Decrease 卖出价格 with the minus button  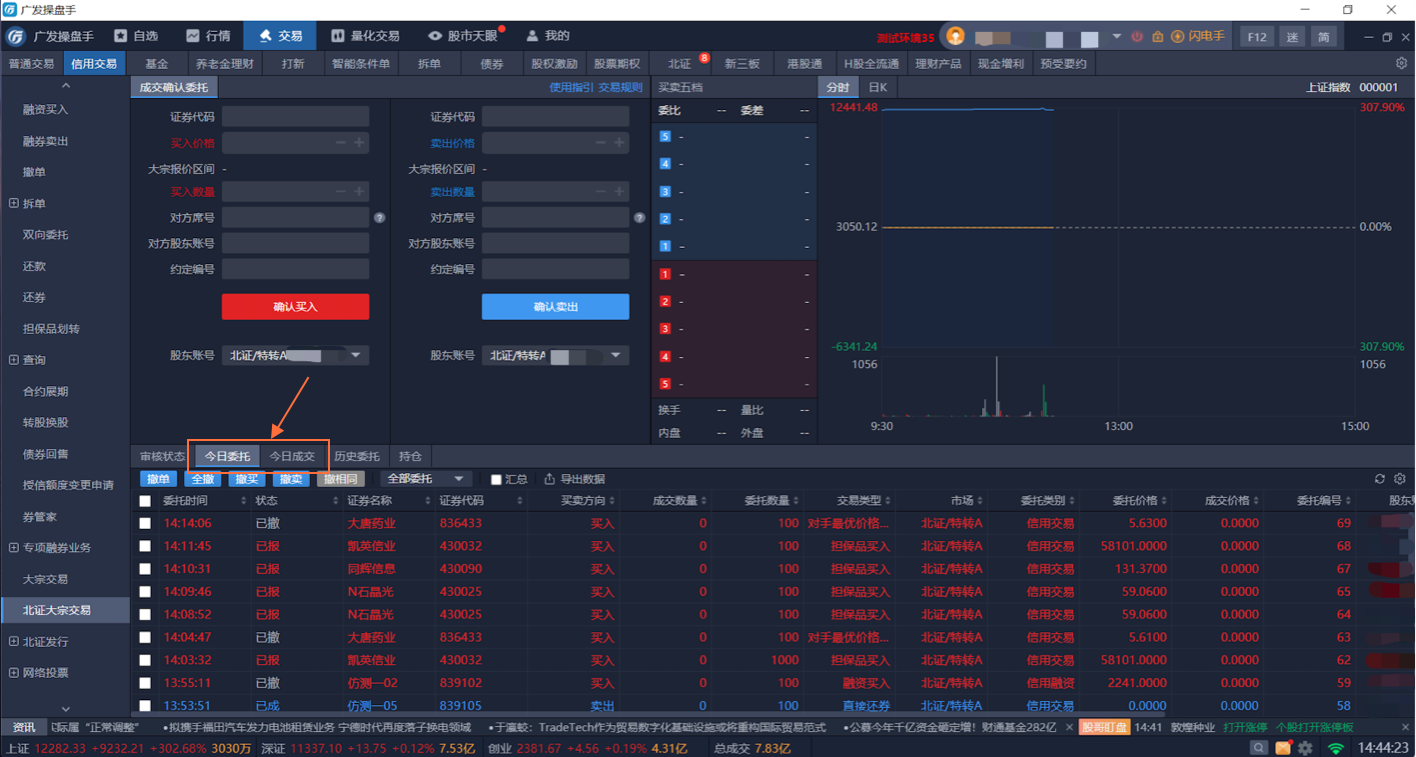[601, 143]
